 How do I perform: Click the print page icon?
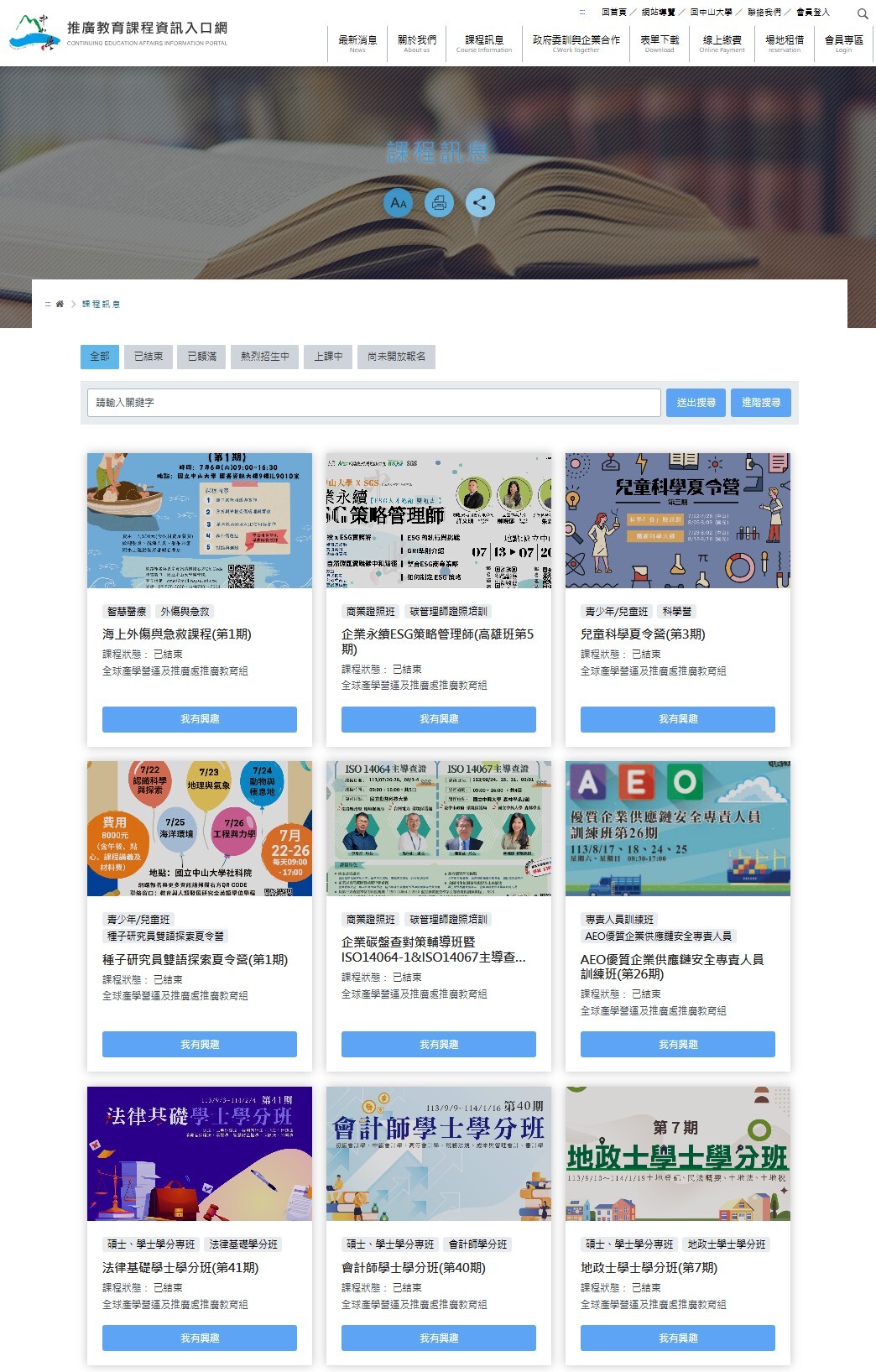click(439, 202)
